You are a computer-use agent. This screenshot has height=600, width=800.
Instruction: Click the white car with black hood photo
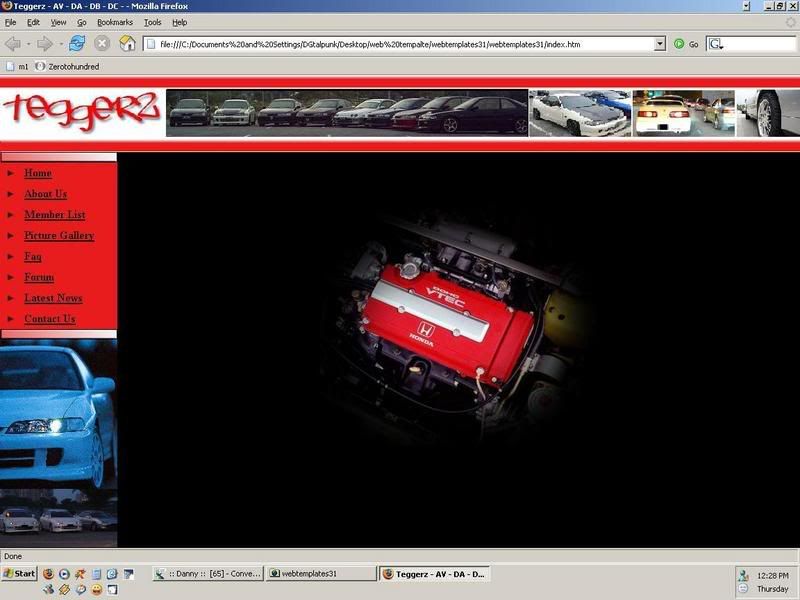coord(580,113)
